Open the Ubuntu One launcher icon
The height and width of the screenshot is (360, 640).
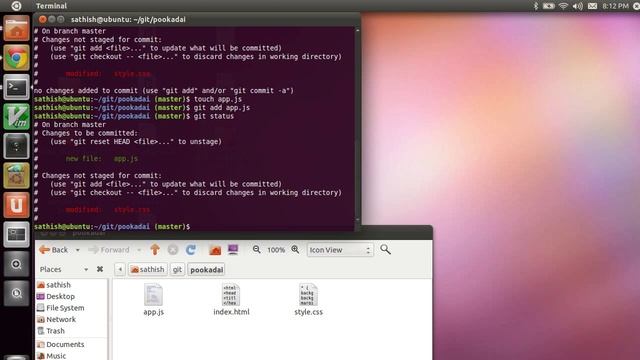point(16,205)
